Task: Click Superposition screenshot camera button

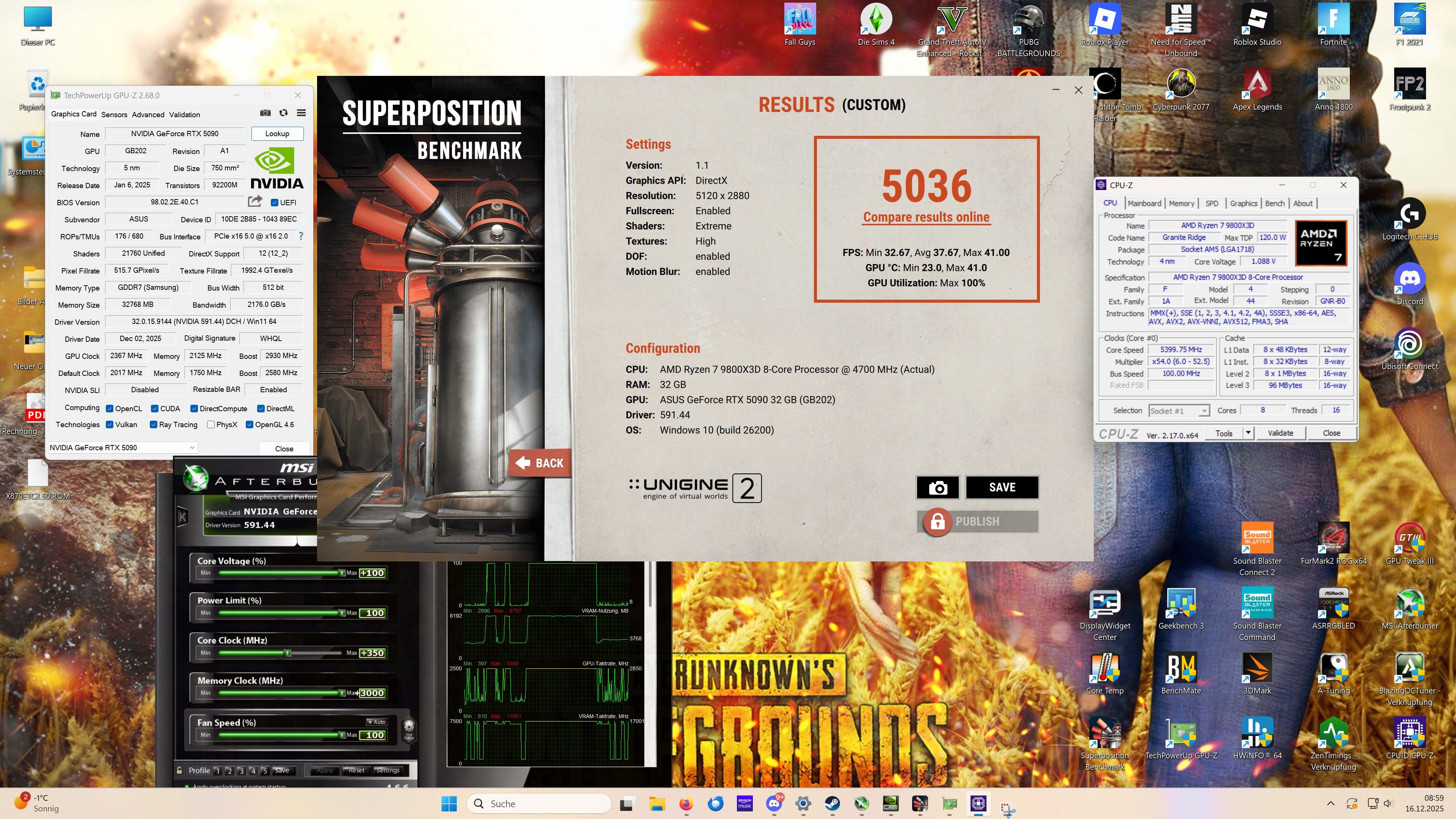Action: [937, 487]
